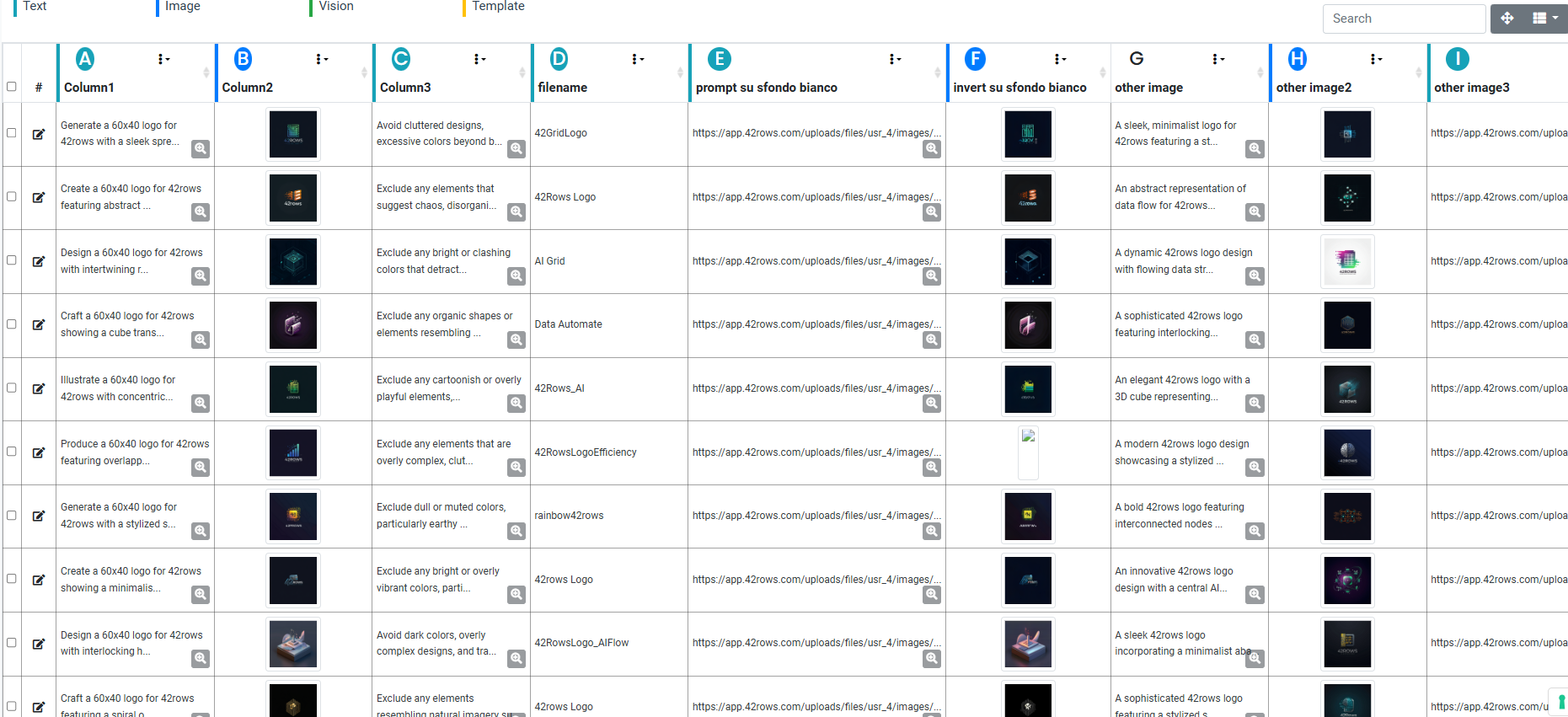Open edit icon for 42Rows_AI row
This screenshot has width=1568, height=717.
[39, 388]
